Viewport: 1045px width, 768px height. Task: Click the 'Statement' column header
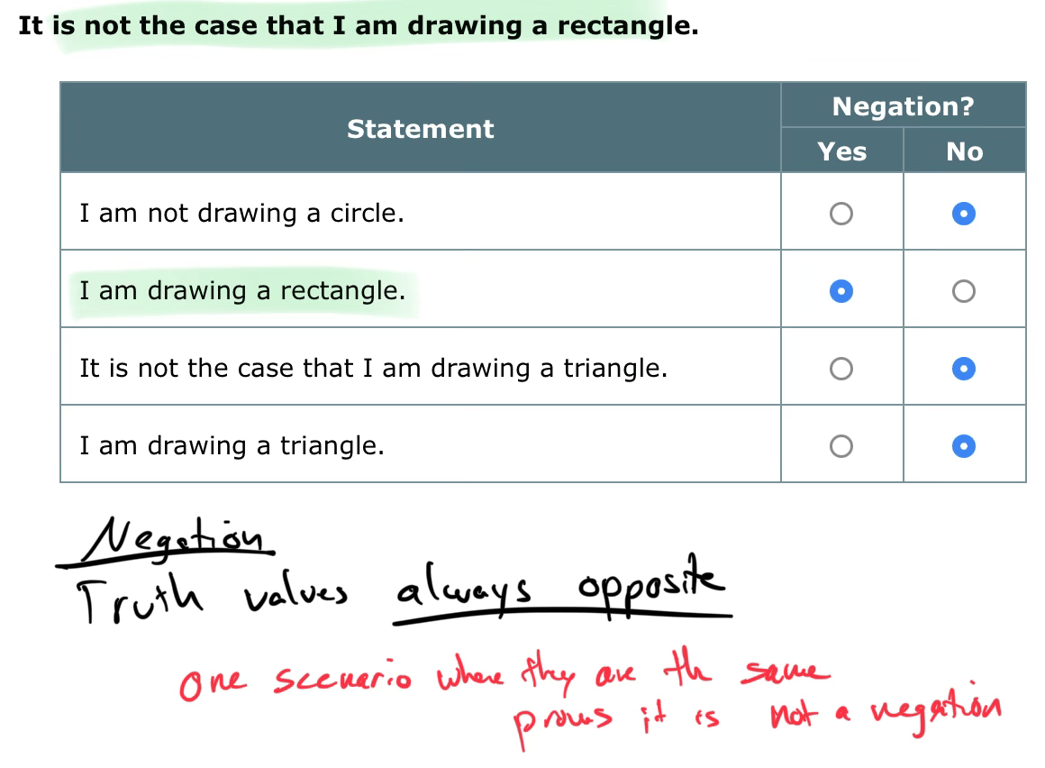tap(421, 129)
